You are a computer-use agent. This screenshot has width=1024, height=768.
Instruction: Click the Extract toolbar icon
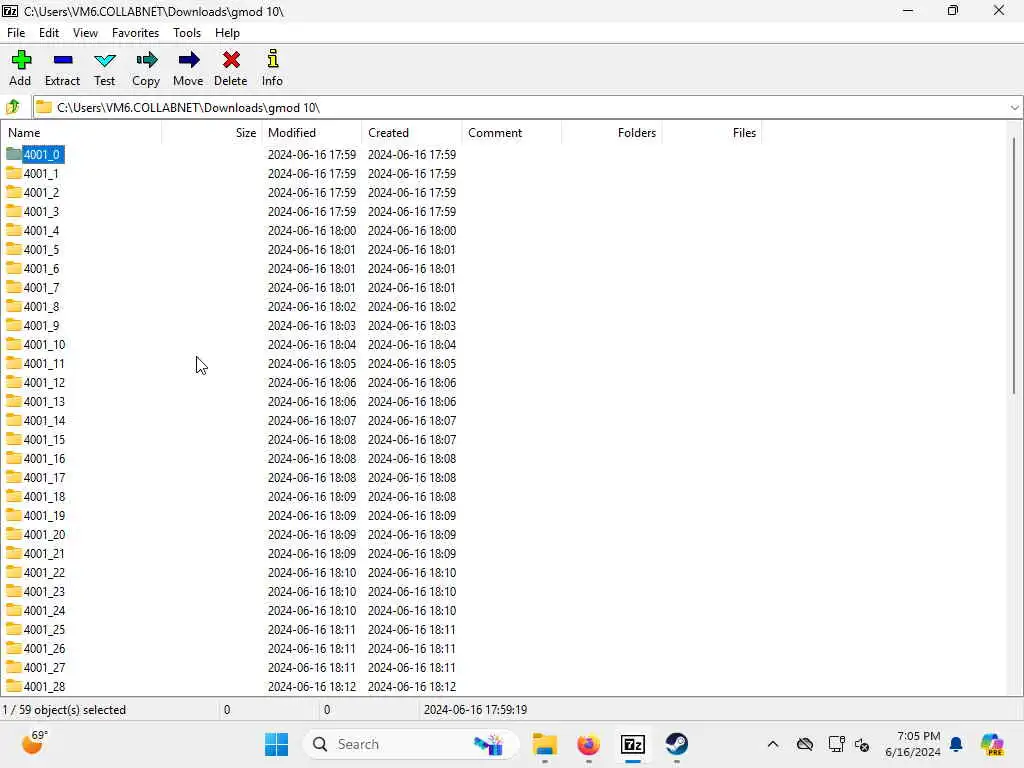point(63,60)
